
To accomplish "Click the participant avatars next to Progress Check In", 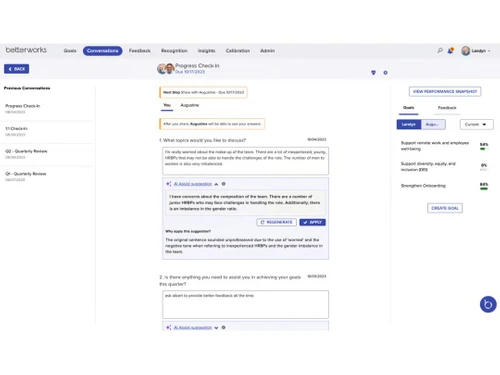I will pyautogui.click(x=166, y=68).
